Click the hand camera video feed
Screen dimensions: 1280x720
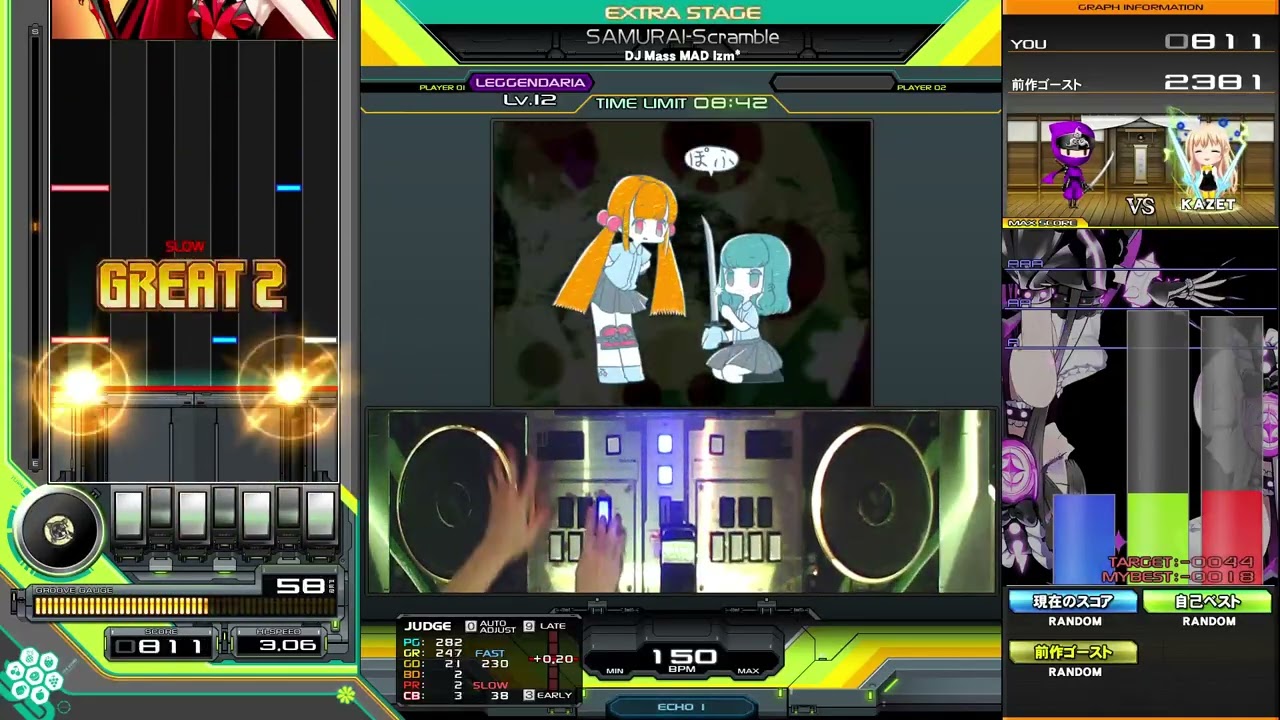tap(681, 501)
